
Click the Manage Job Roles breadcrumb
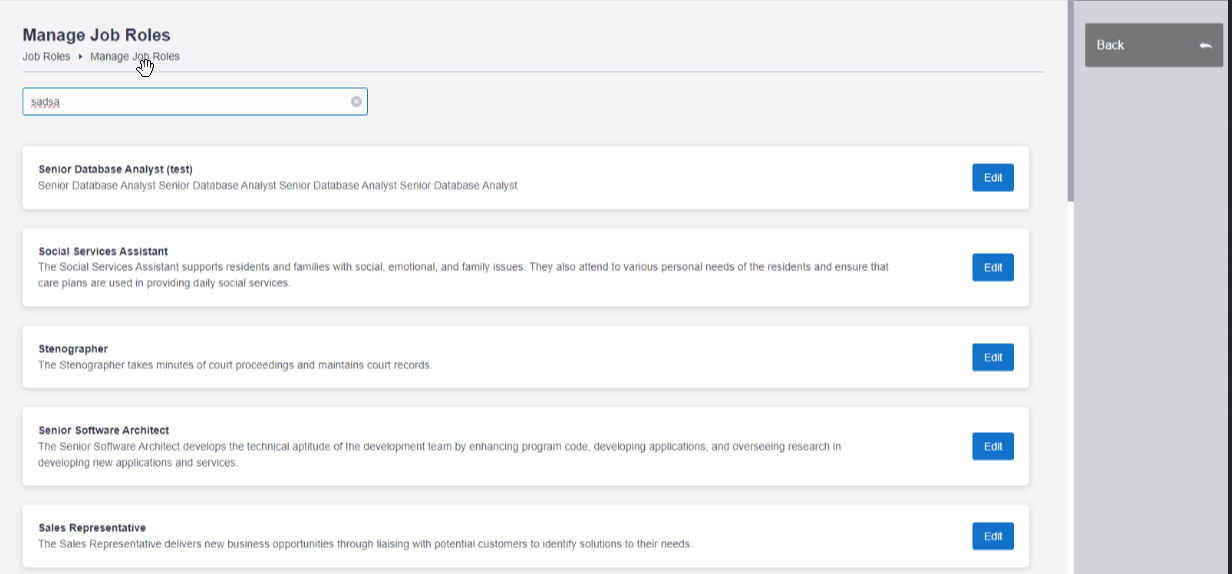point(135,57)
